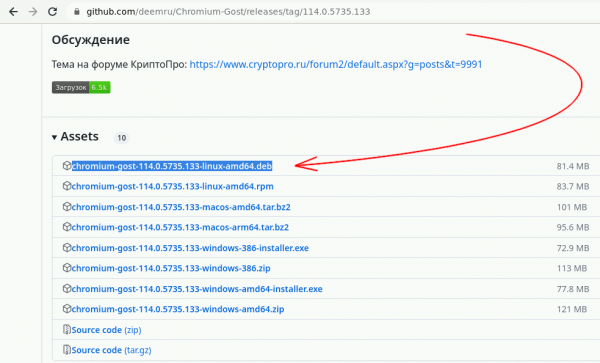Click the browser forward arrow
This screenshot has width=600, height=363.
33,12
